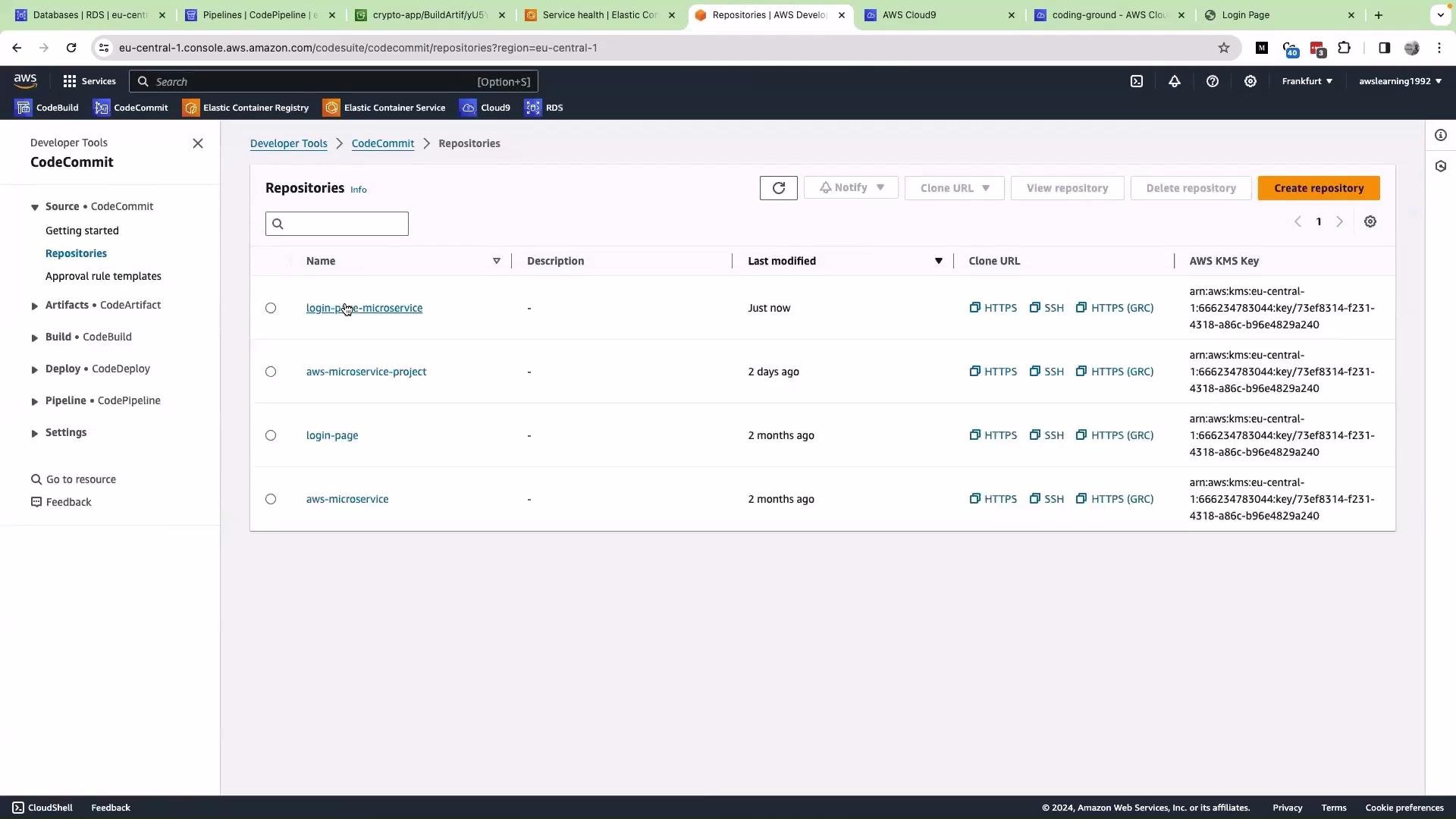Go to the CodeCommit breadcrumb link
The height and width of the screenshot is (819, 1456).
[383, 143]
